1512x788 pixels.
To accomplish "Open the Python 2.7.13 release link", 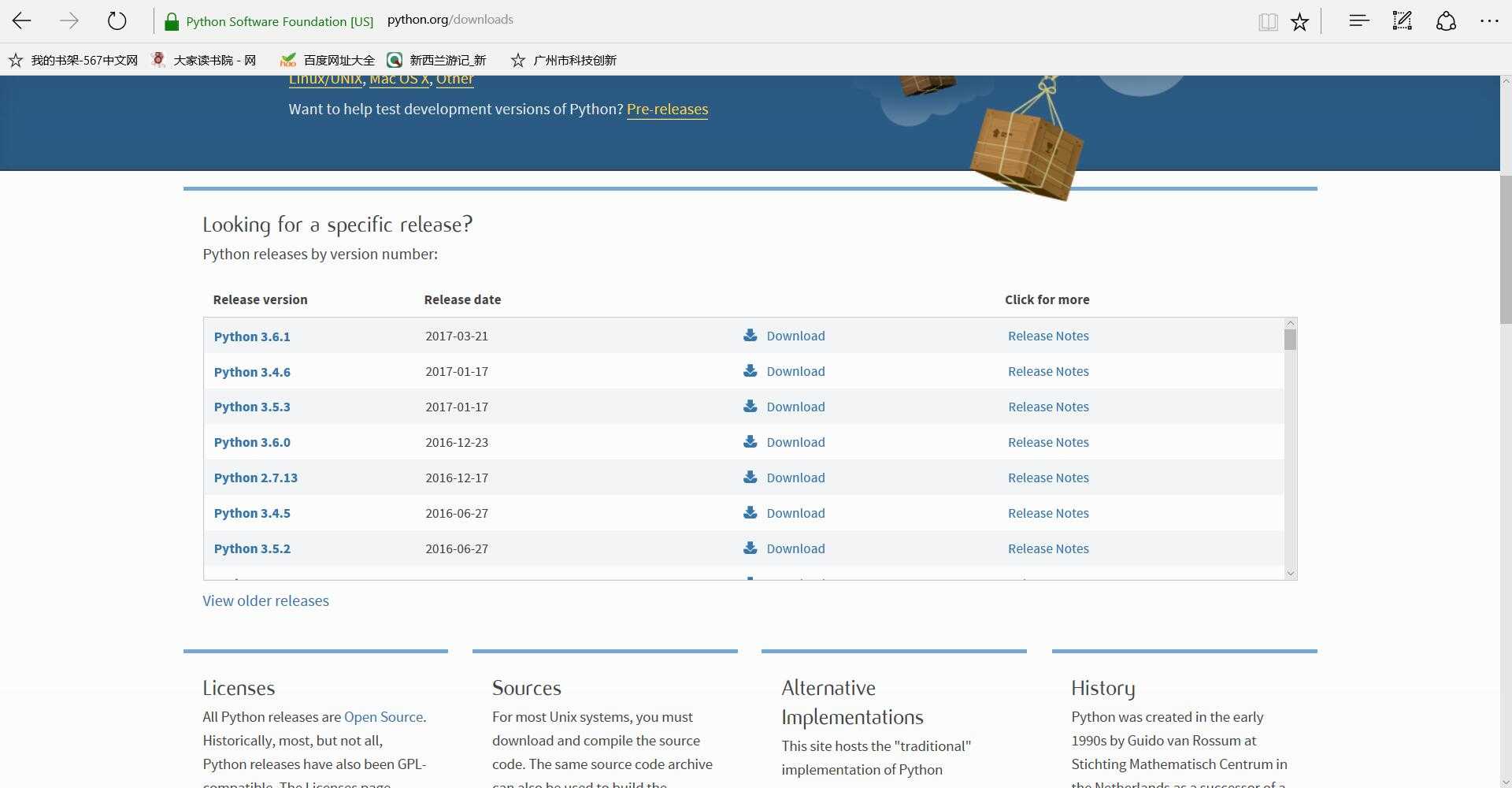I will [x=256, y=478].
